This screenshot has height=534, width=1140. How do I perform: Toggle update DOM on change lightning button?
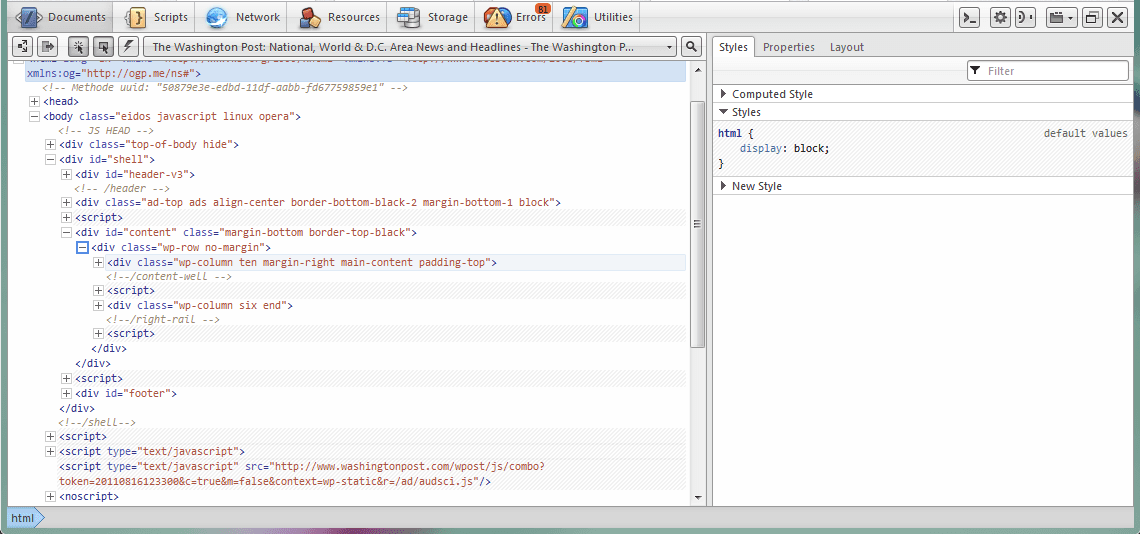click(x=128, y=47)
